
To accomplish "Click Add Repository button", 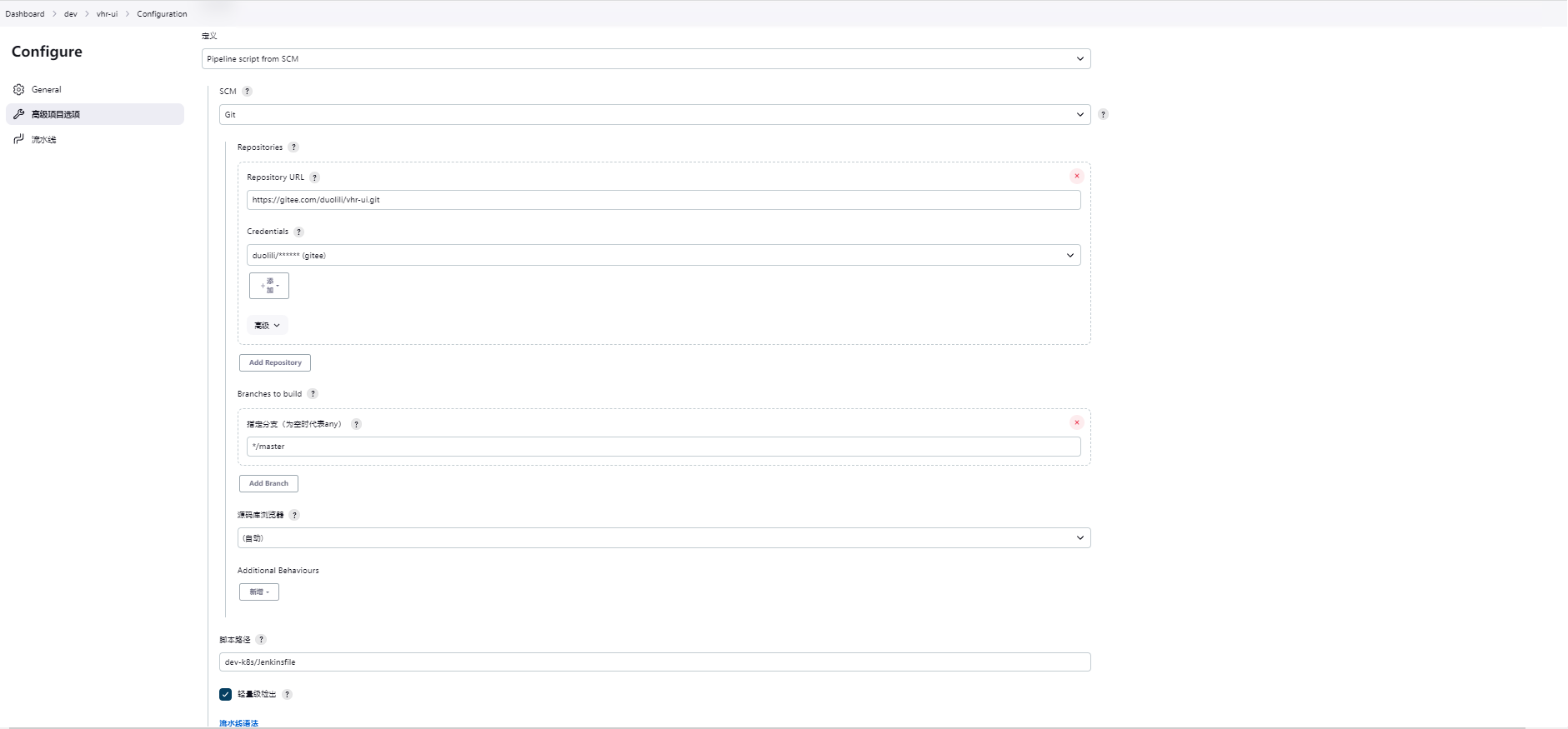I will coord(275,362).
